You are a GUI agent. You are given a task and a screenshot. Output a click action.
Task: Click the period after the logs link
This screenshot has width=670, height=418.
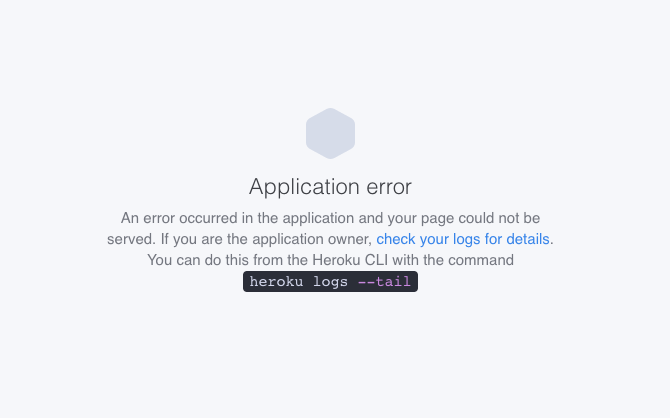[552, 243]
